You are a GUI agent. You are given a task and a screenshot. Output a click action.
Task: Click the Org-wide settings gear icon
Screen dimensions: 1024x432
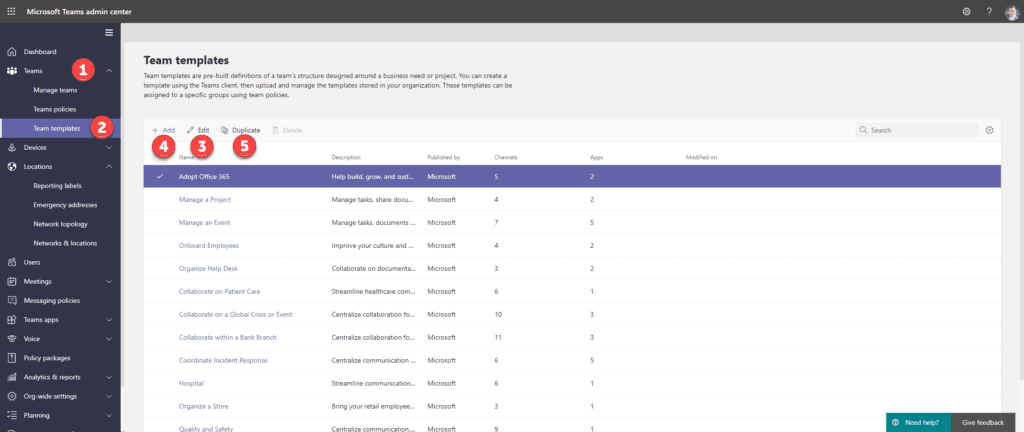point(12,396)
